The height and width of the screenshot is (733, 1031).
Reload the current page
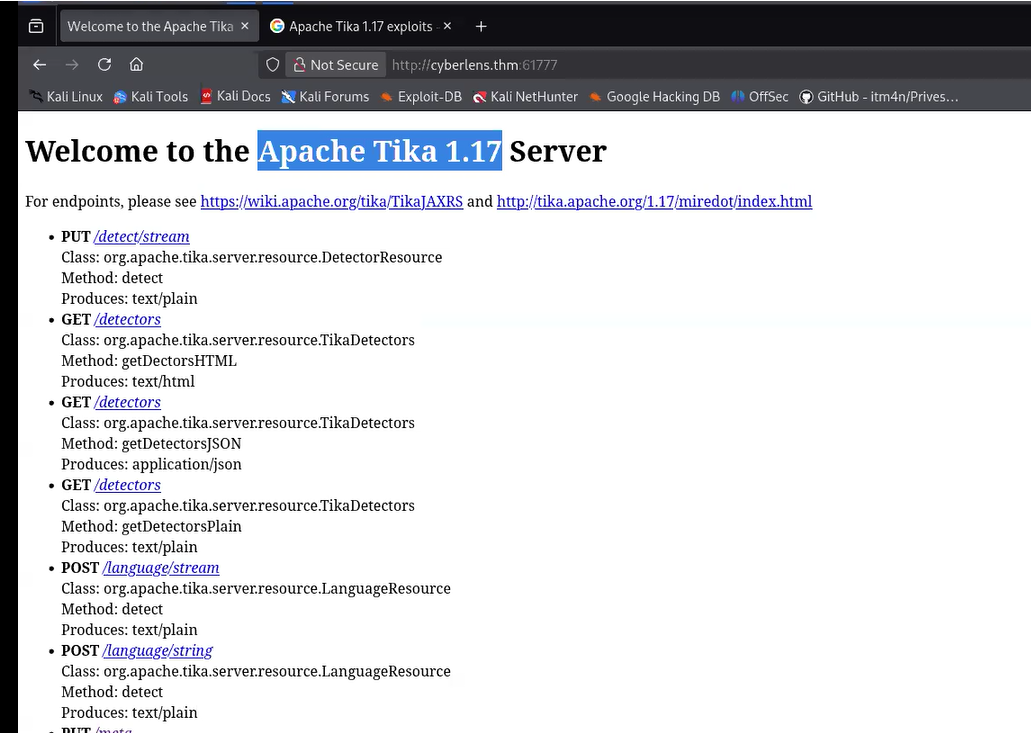pos(104,64)
